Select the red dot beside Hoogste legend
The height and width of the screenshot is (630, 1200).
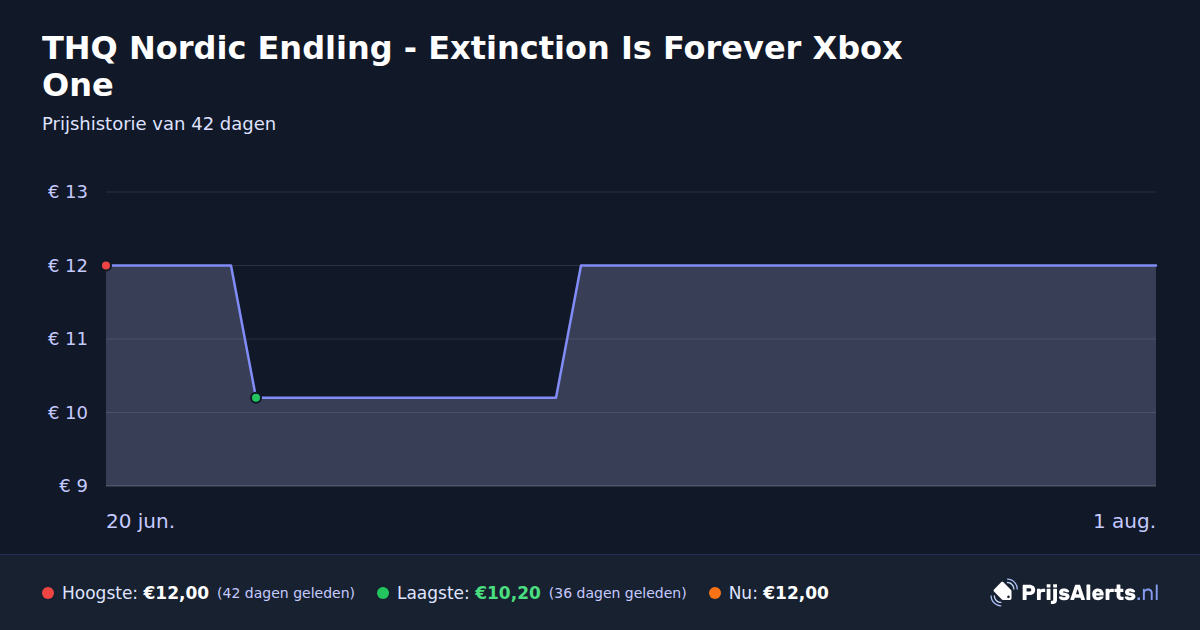coord(48,593)
